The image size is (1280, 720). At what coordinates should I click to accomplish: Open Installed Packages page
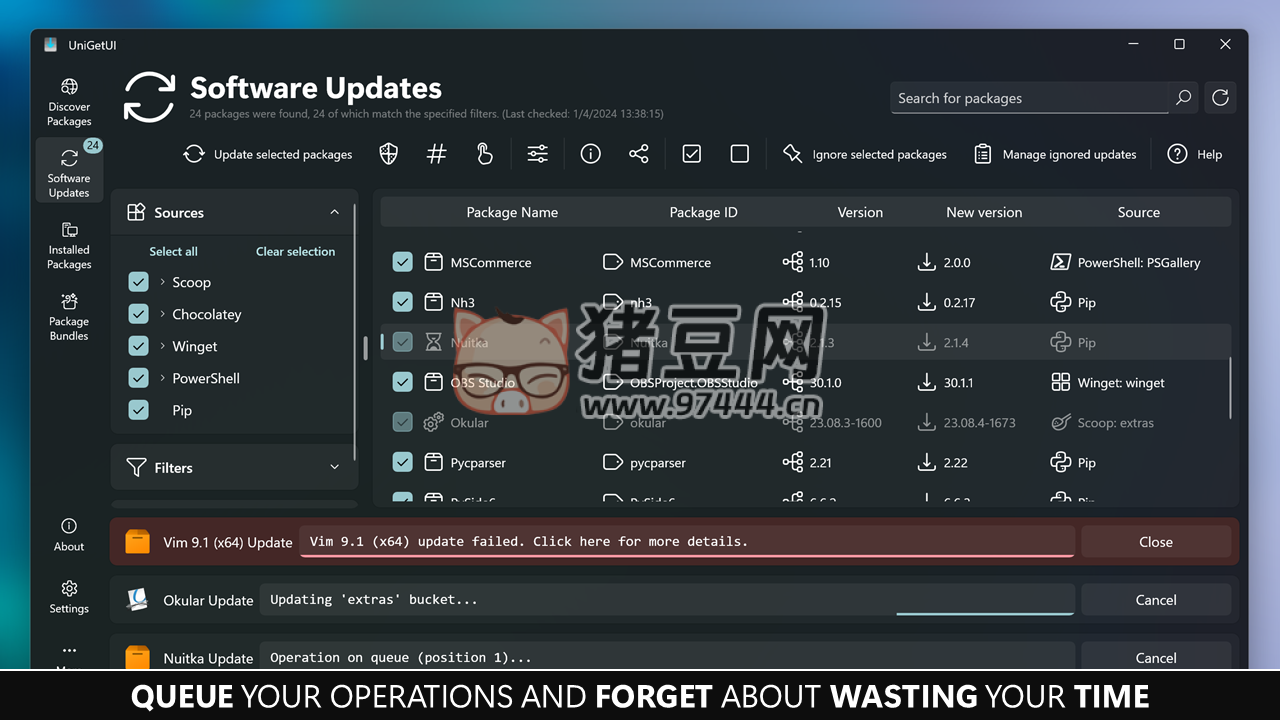click(x=69, y=246)
